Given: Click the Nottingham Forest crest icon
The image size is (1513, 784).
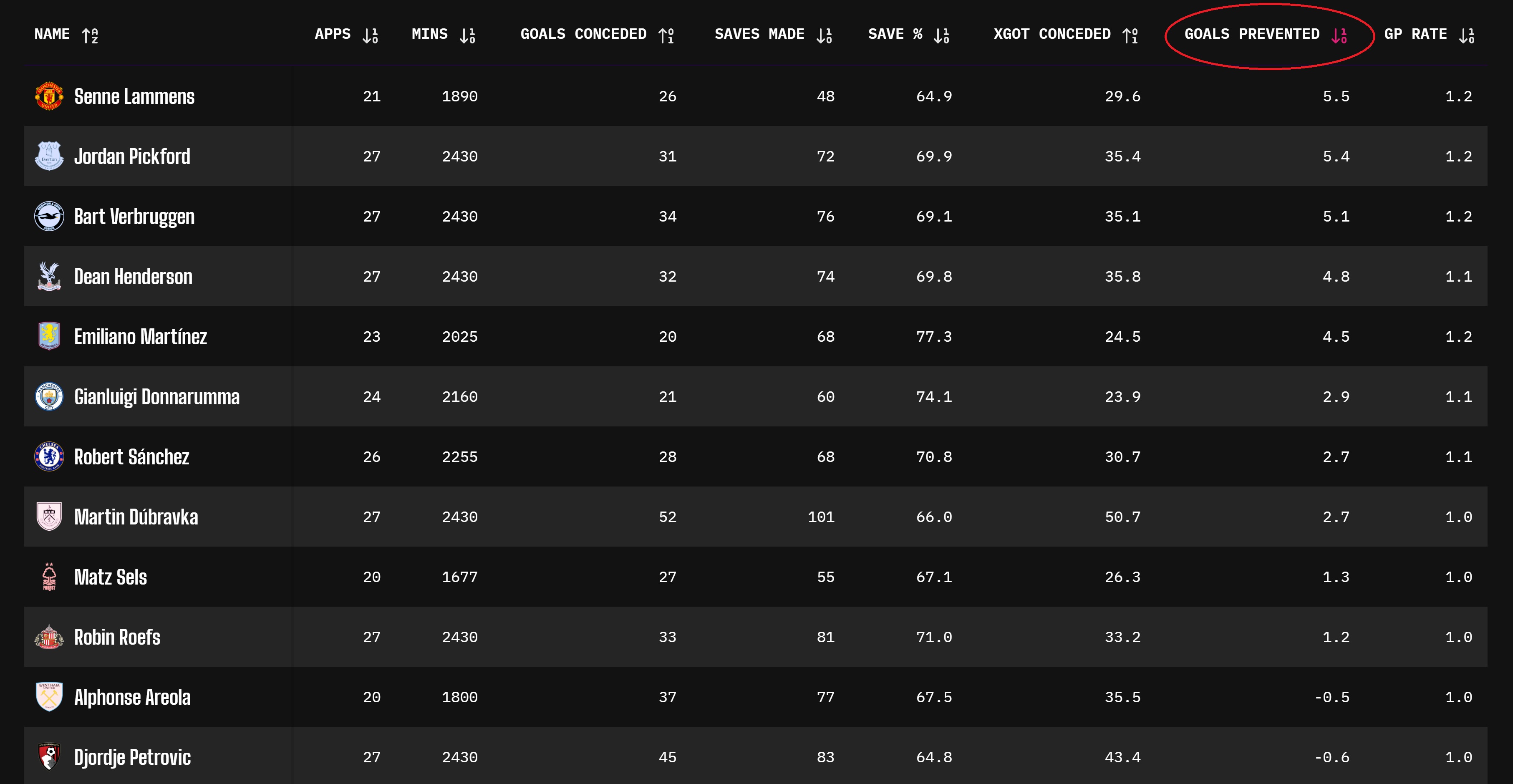Looking at the screenshot, I should click(x=49, y=577).
